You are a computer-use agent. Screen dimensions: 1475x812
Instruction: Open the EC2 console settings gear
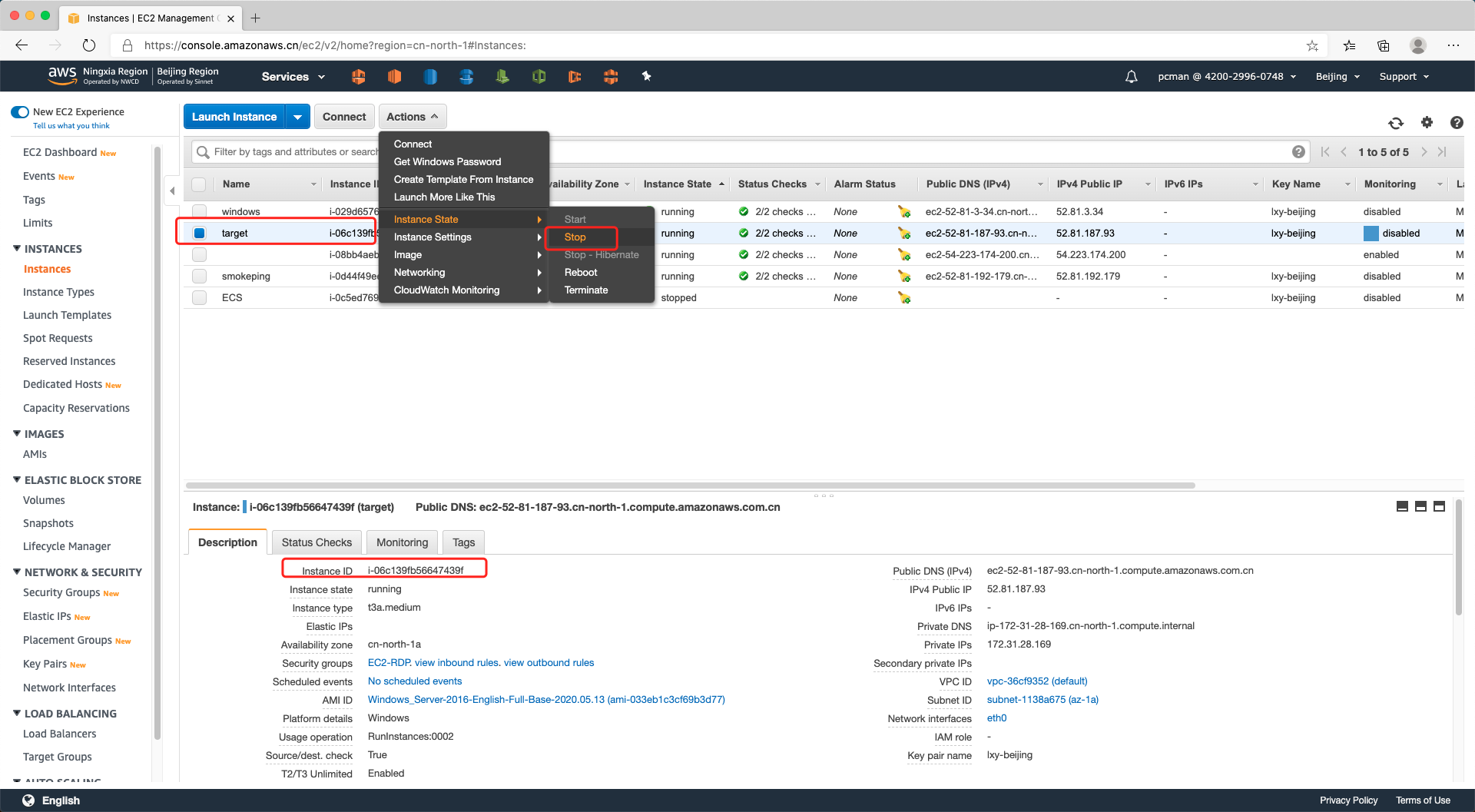pos(1427,123)
